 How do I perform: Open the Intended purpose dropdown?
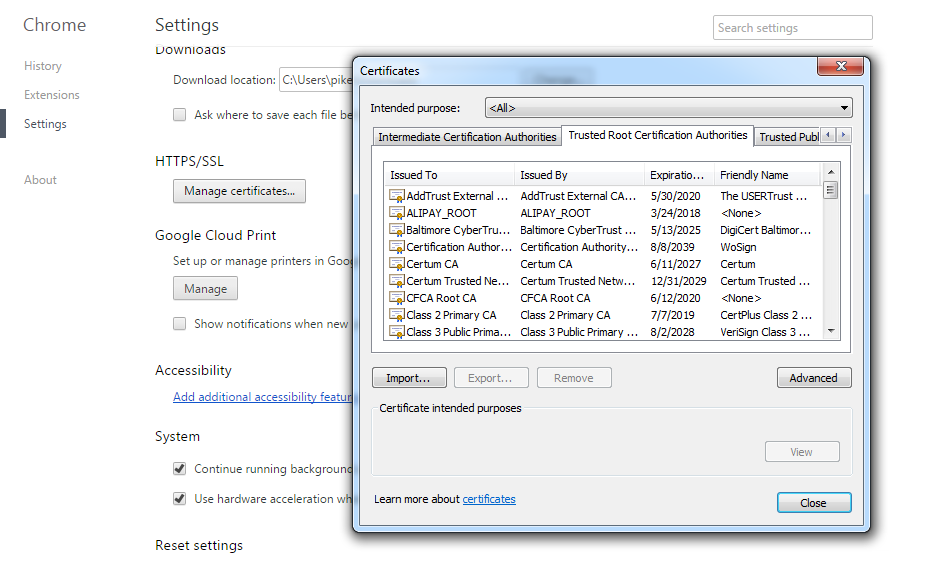tap(668, 108)
